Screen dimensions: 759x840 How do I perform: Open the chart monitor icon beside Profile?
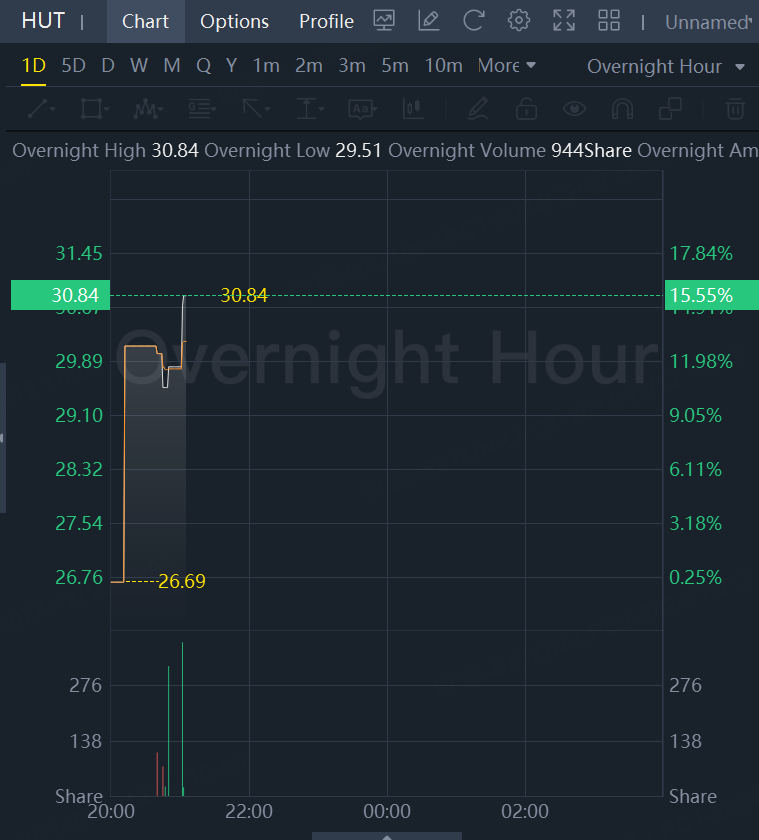[x=384, y=20]
